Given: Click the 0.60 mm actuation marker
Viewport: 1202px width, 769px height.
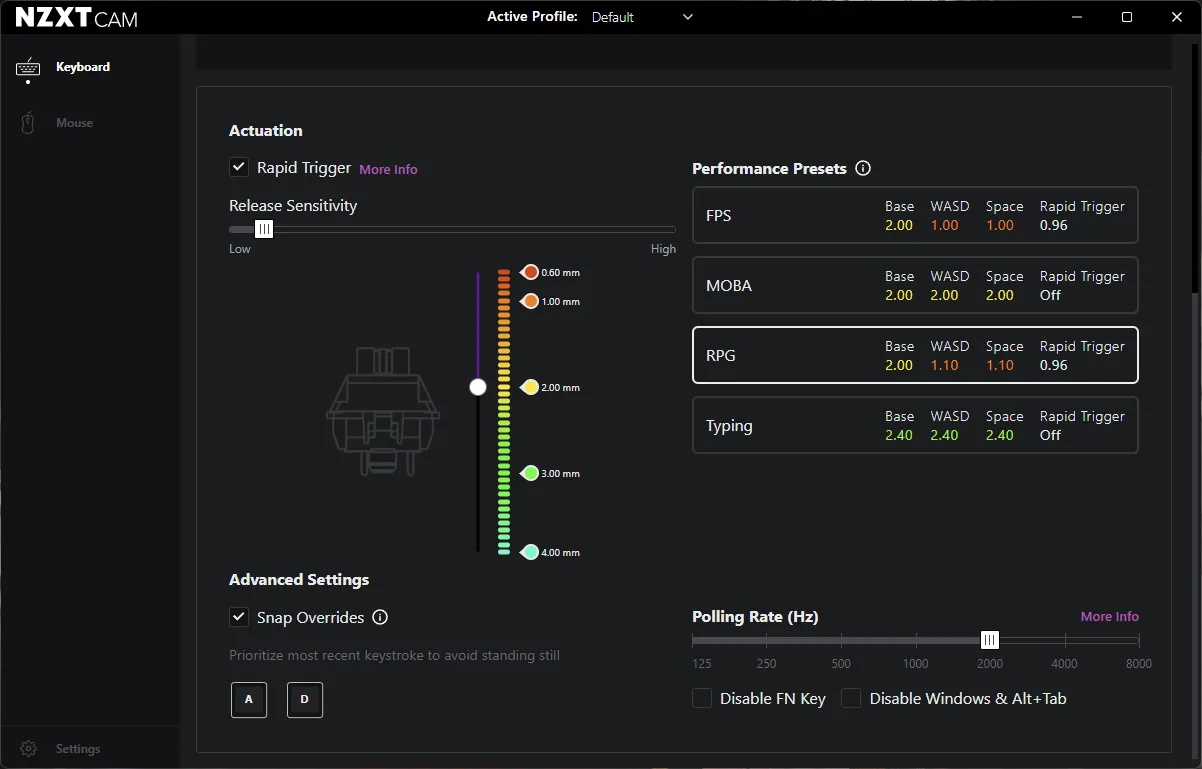Looking at the screenshot, I should pyautogui.click(x=530, y=272).
